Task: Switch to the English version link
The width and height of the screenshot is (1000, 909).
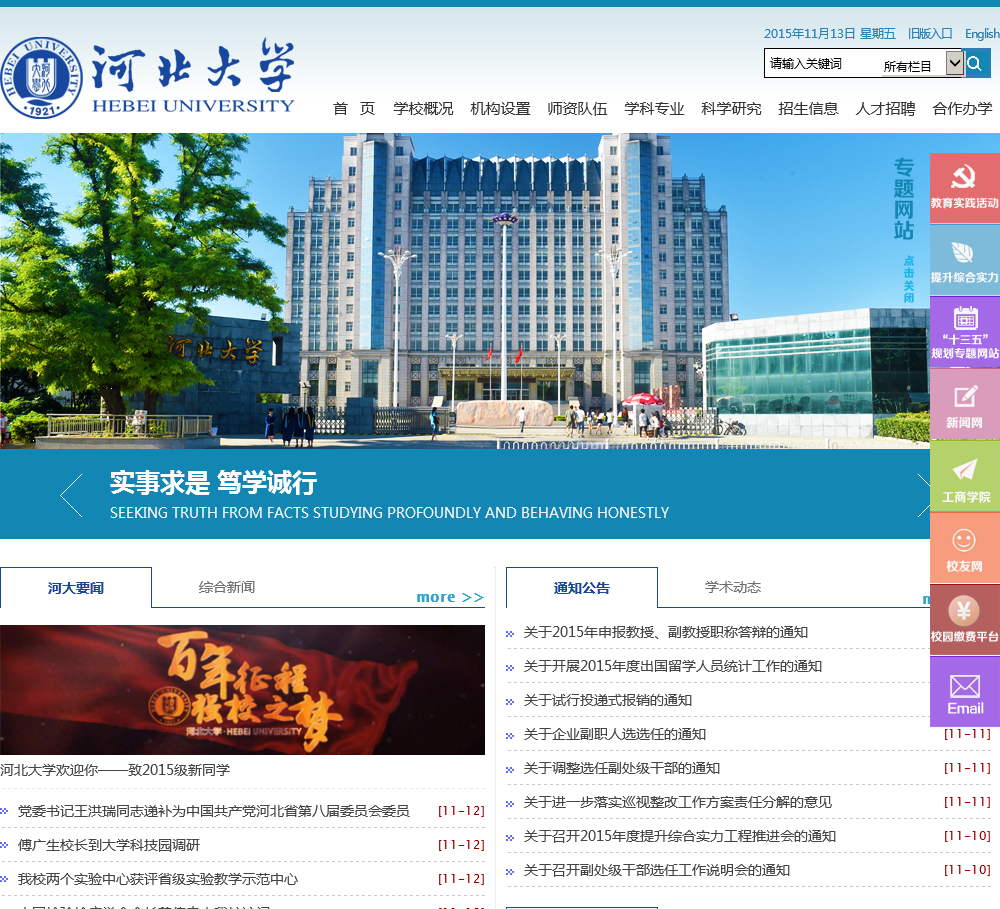Action: (x=982, y=33)
